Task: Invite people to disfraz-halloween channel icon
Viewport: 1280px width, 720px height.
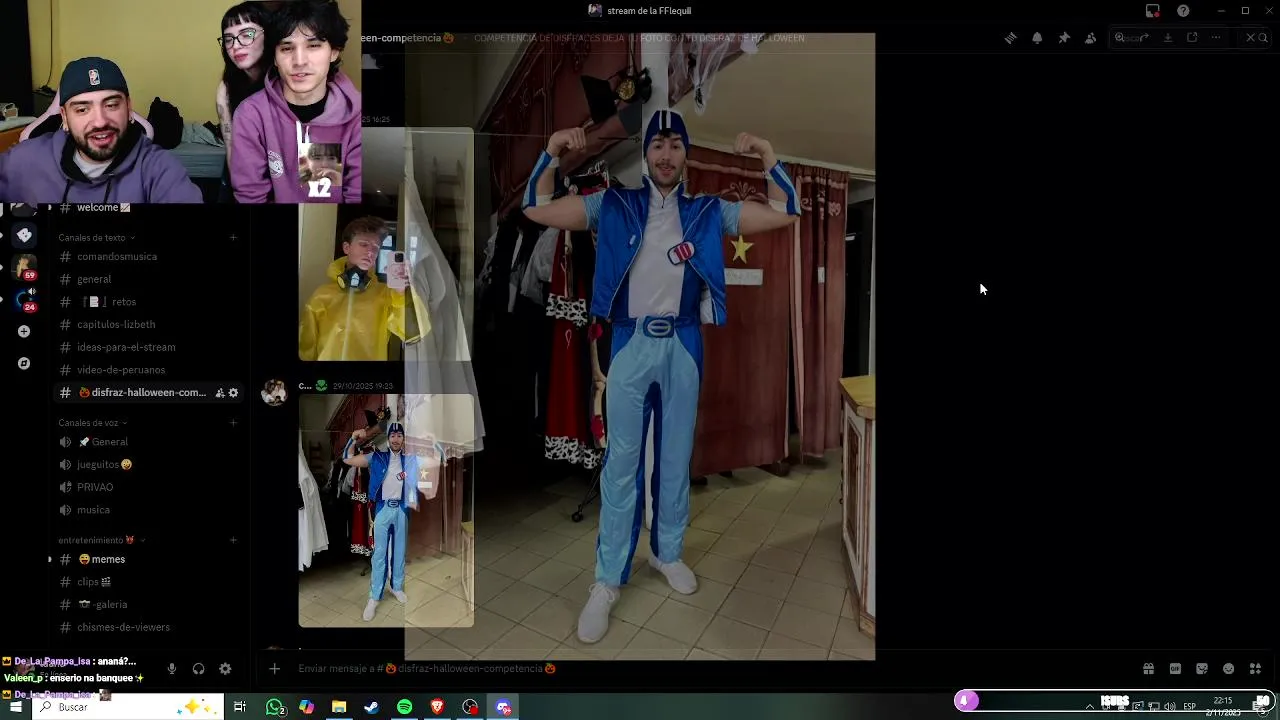Action: [x=219, y=393]
